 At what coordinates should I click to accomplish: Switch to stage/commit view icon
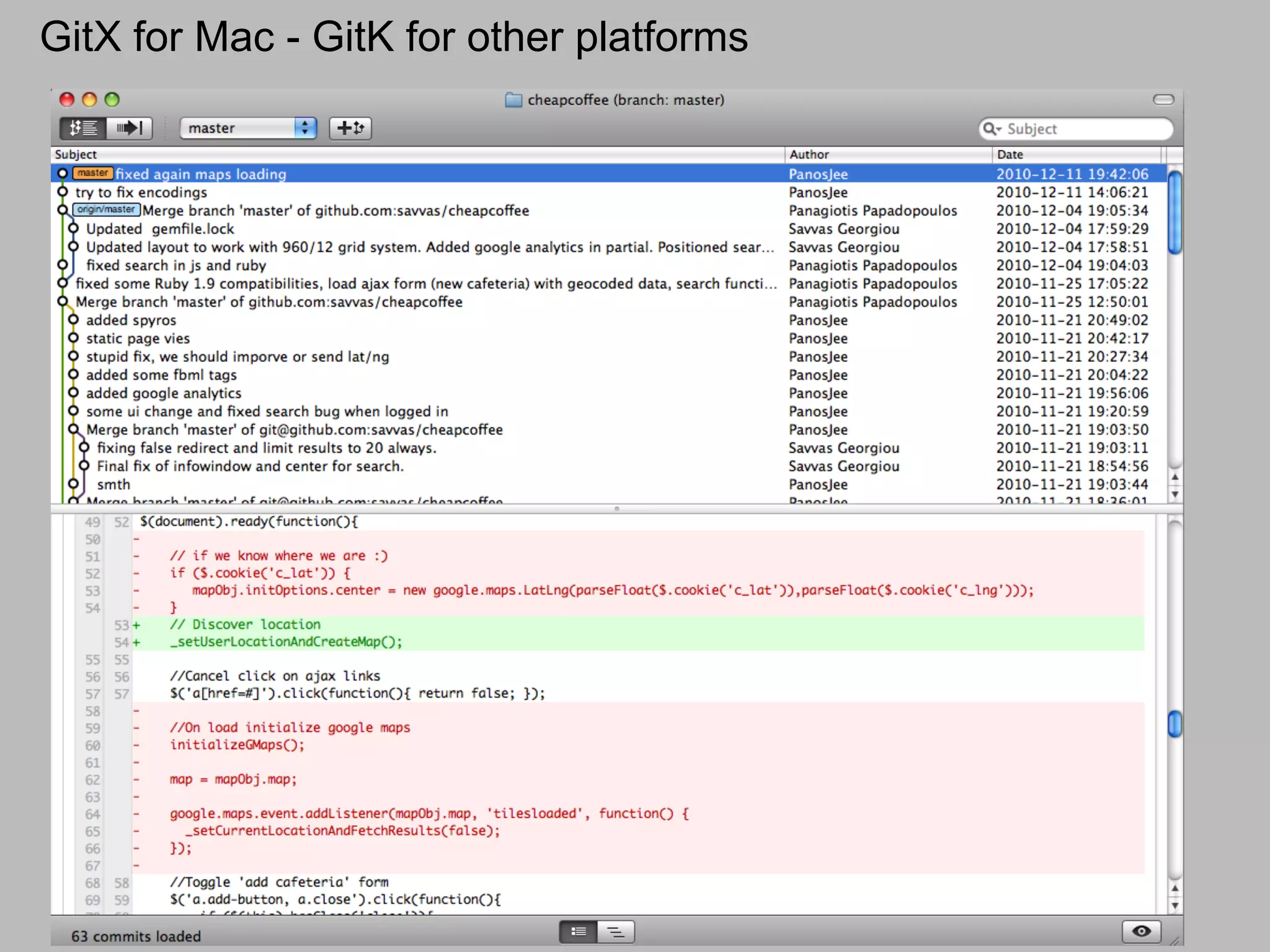[x=129, y=128]
